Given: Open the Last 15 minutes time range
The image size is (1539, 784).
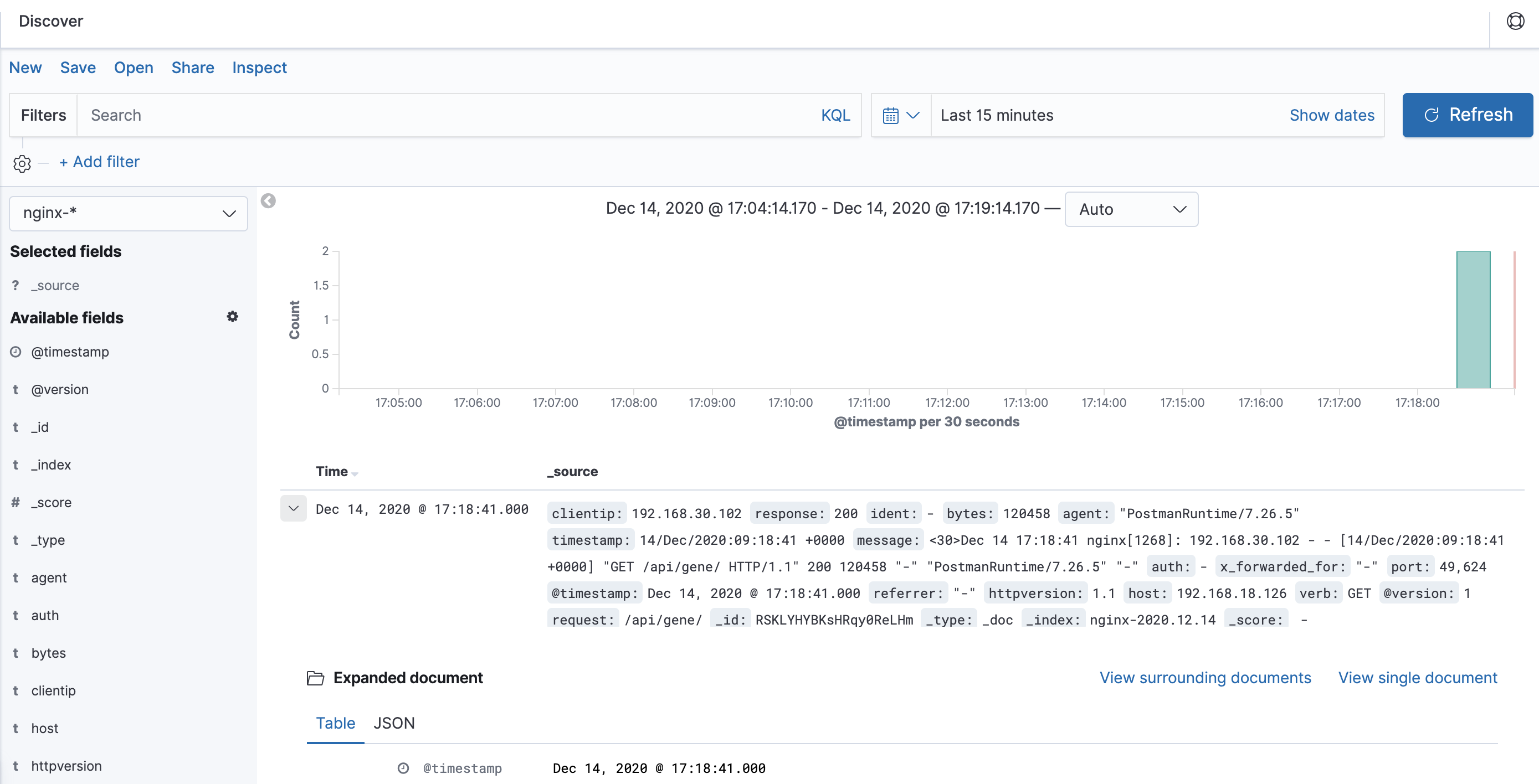Looking at the screenshot, I should click(997, 115).
